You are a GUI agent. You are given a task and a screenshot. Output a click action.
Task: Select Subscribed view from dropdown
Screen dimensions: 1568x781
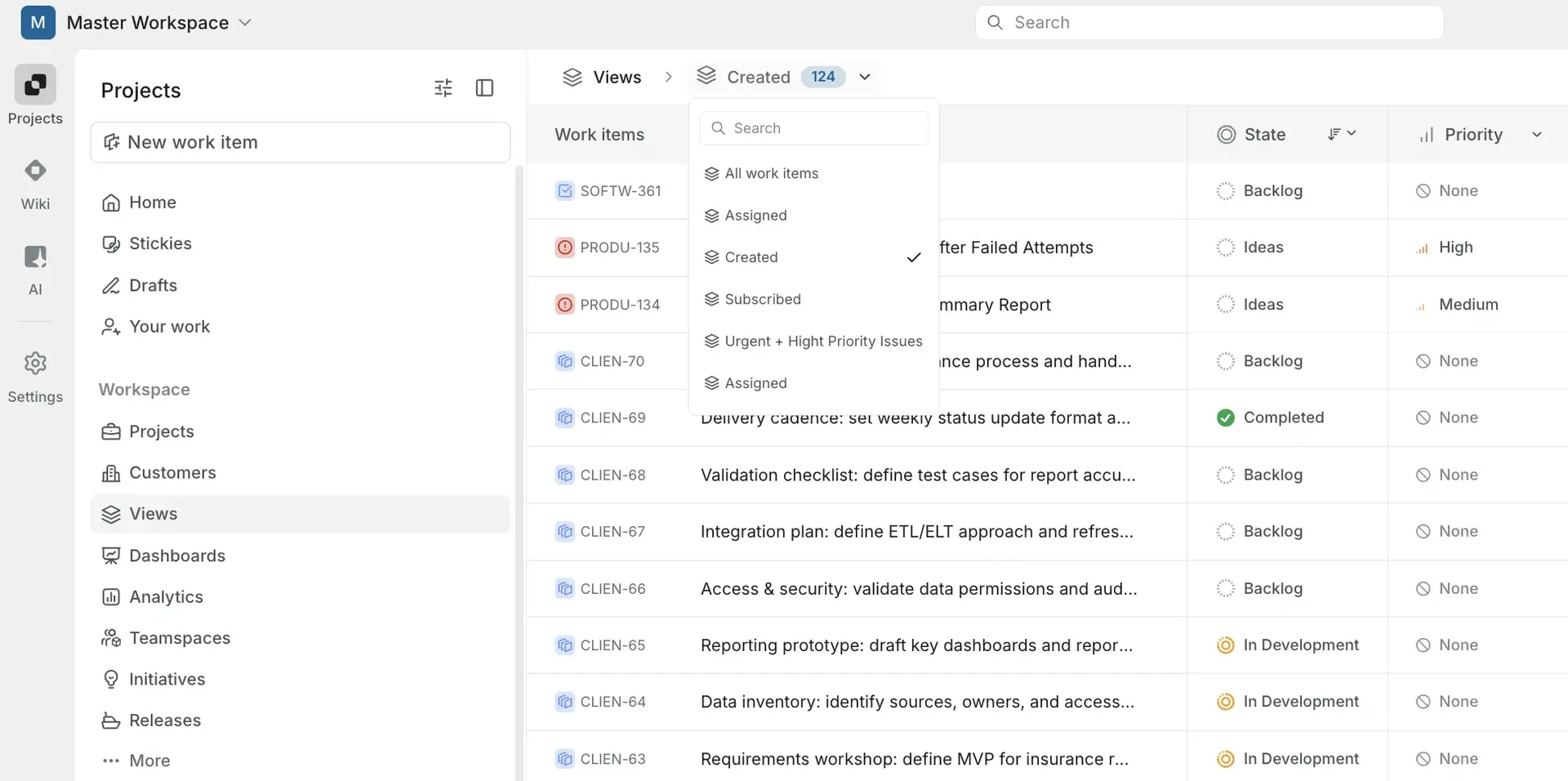tap(813, 299)
